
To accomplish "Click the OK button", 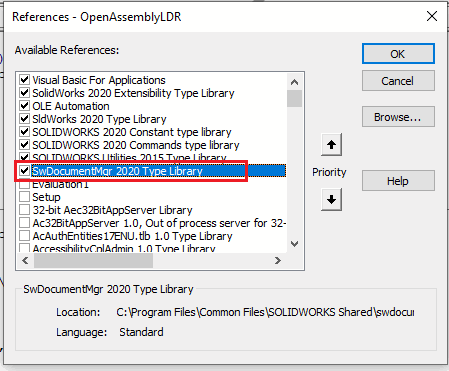I will [x=398, y=53].
